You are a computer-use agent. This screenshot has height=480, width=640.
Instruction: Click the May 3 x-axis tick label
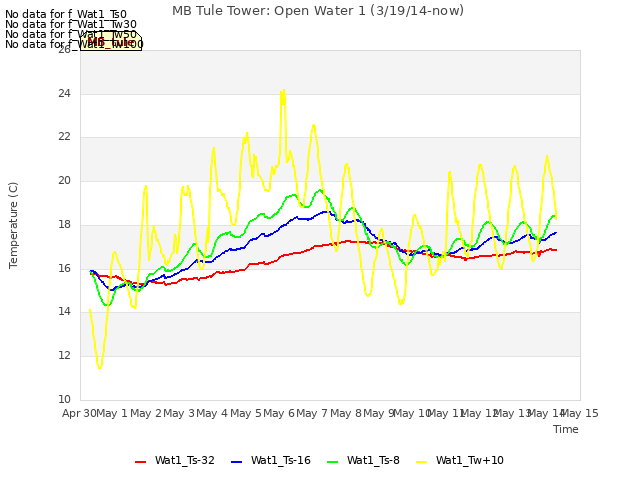179,413
